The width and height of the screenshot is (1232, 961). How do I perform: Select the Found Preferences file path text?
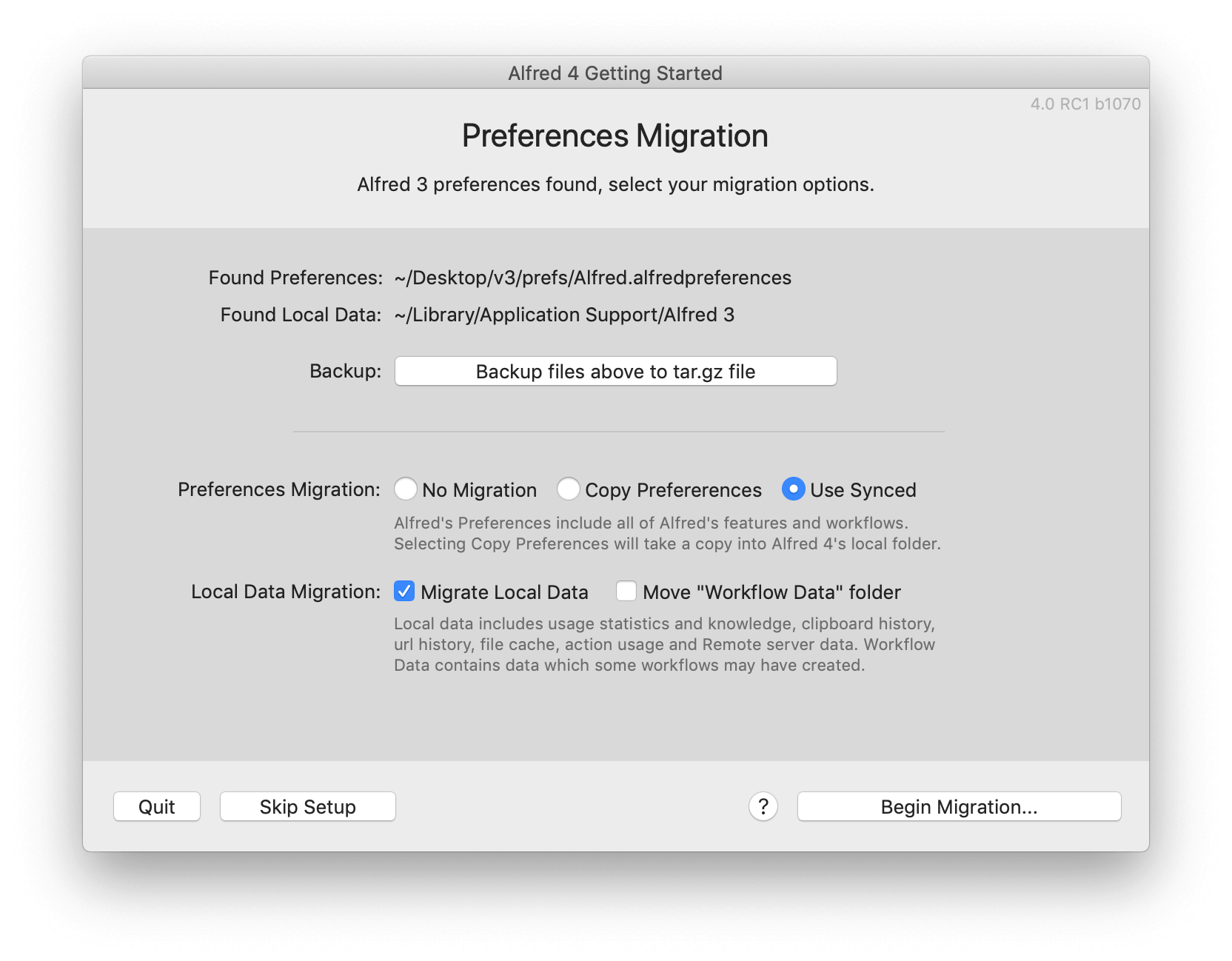pyautogui.click(x=592, y=278)
